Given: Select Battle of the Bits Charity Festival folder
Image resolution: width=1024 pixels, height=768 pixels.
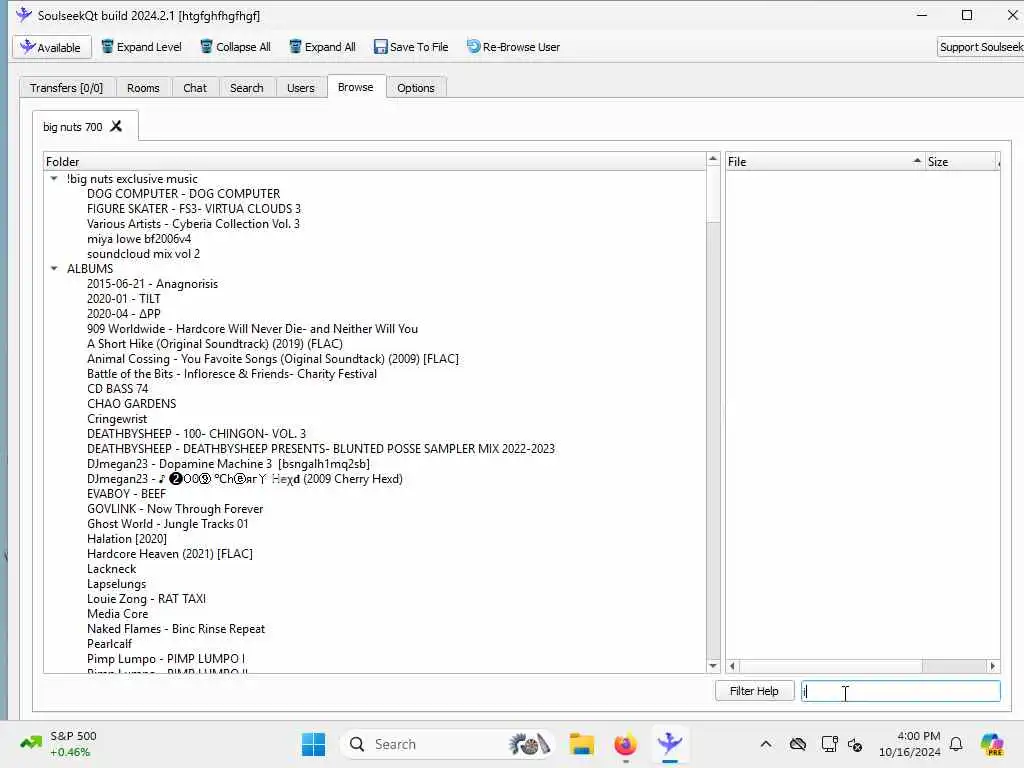Looking at the screenshot, I should [232, 374].
